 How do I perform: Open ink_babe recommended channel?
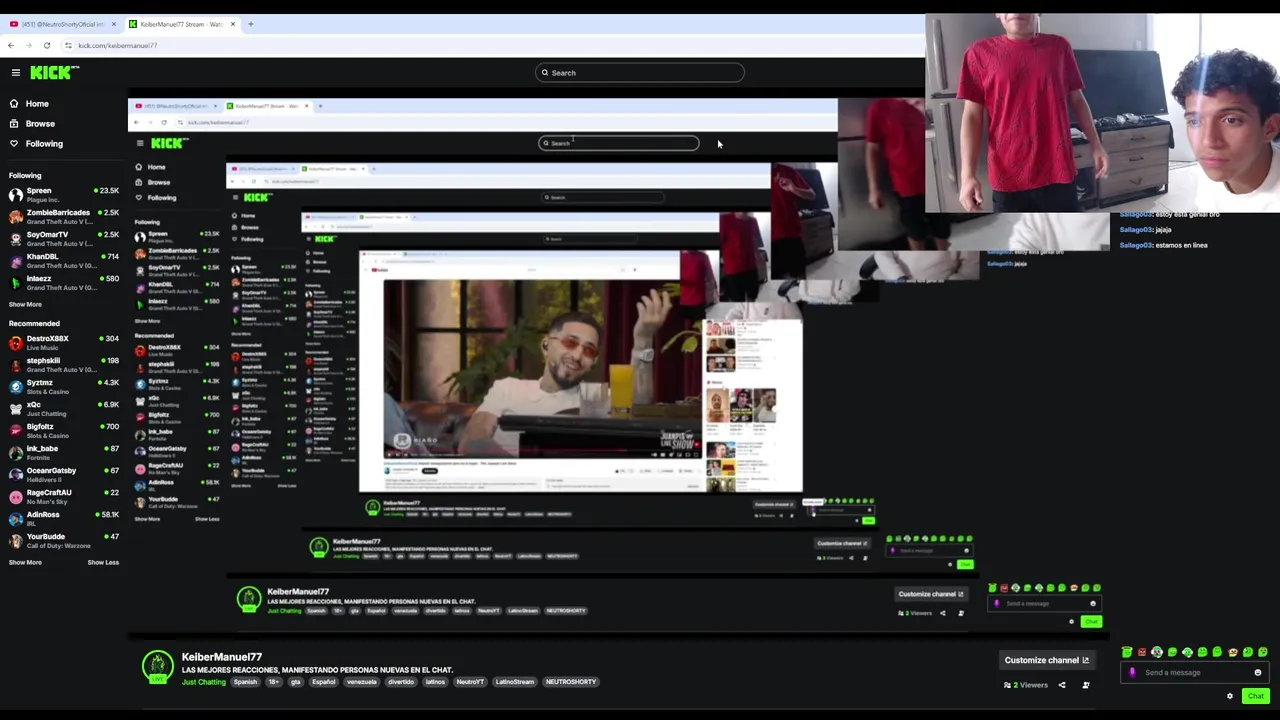pos(63,452)
